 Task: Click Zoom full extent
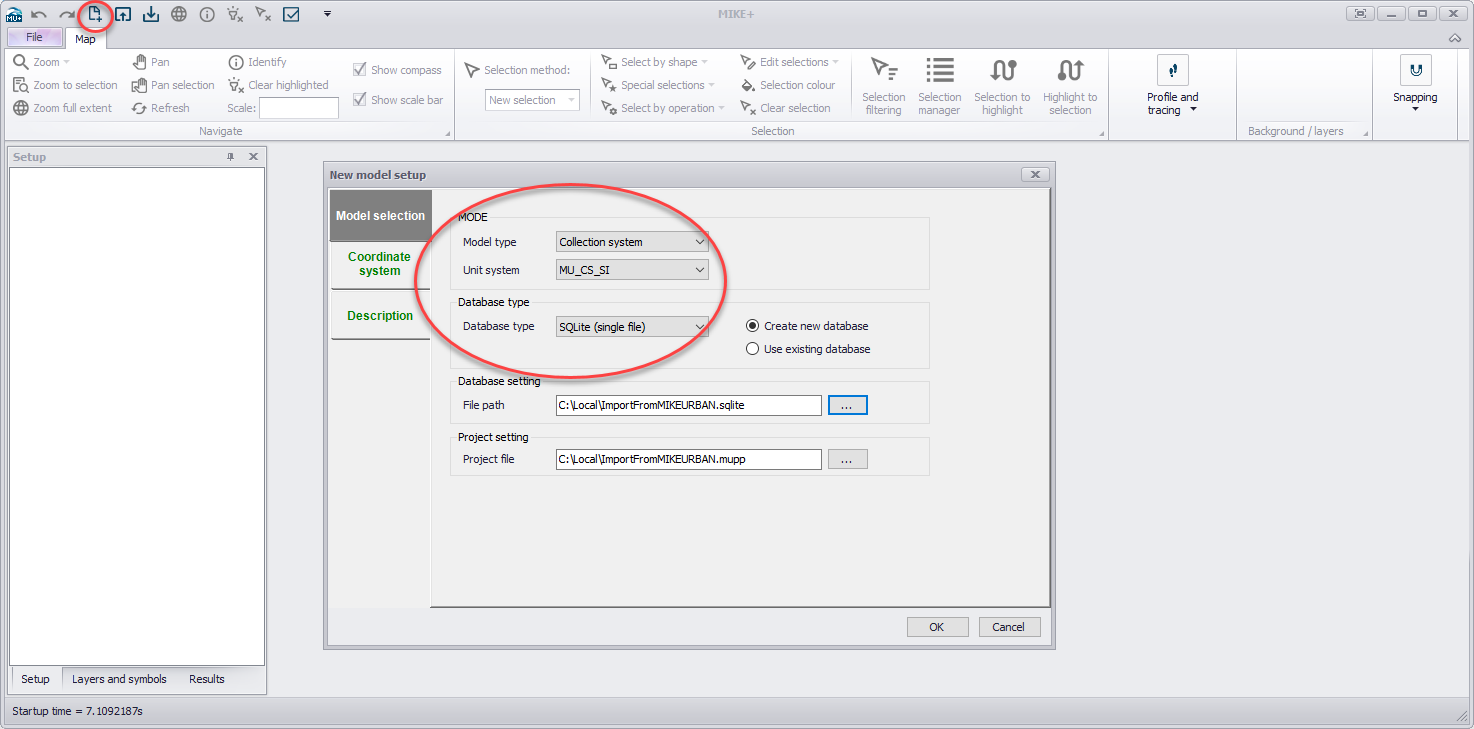click(x=62, y=108)
